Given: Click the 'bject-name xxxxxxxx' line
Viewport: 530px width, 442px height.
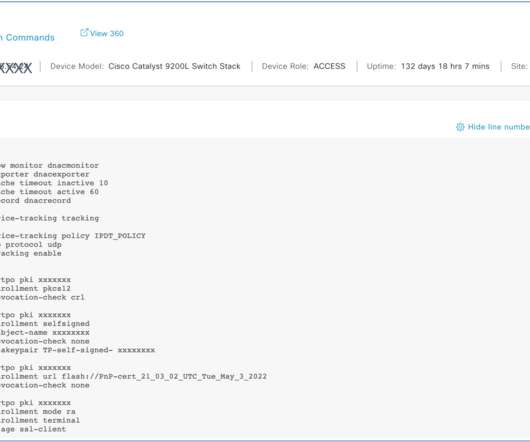Looking at the screenshot, I should pos(45,332).
